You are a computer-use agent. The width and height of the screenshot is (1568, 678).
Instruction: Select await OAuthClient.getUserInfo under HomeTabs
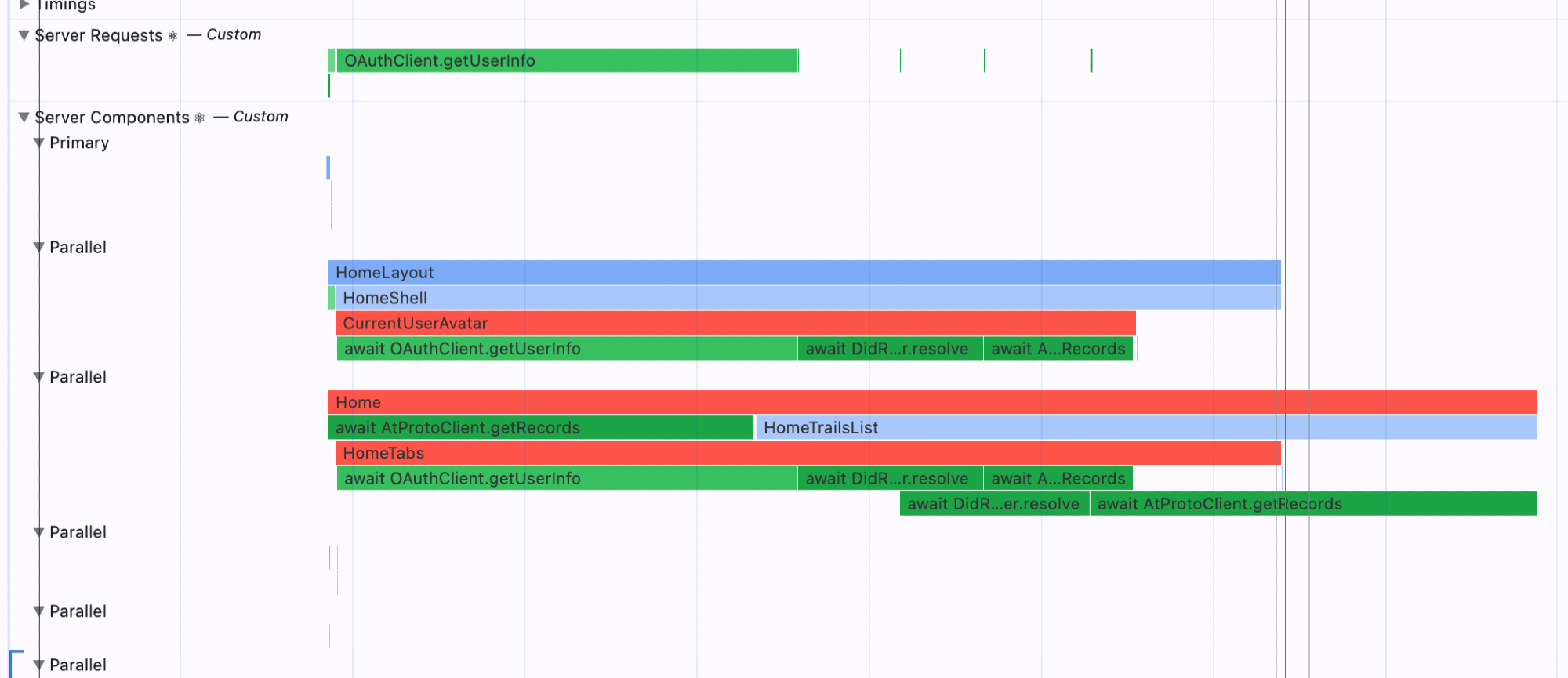566,478
